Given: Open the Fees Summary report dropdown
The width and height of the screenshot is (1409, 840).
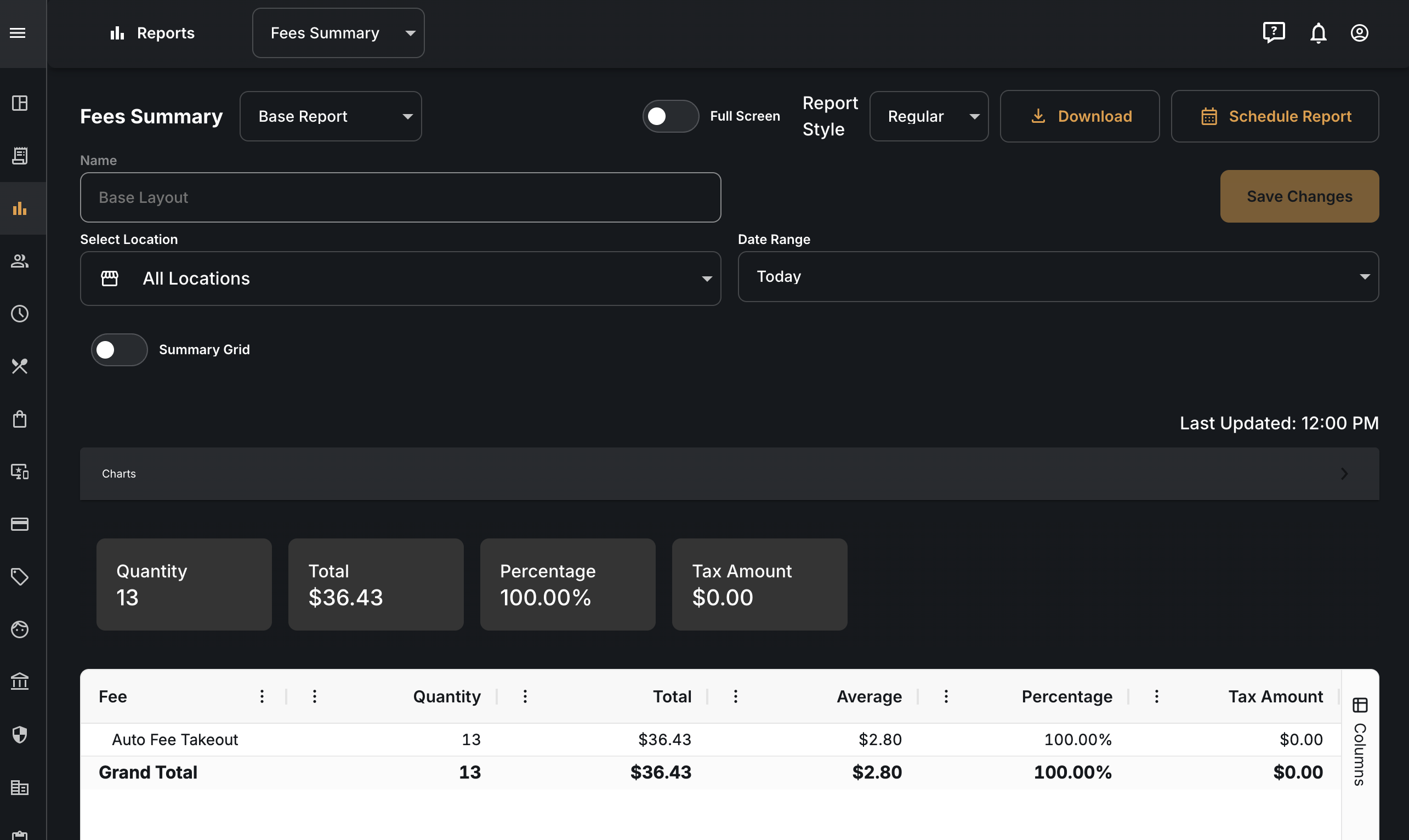Looking at the screenshot, I should [x=338, y=33].
